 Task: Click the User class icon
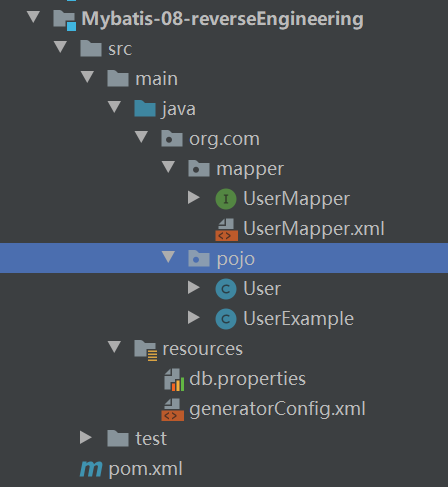[226, 289]
